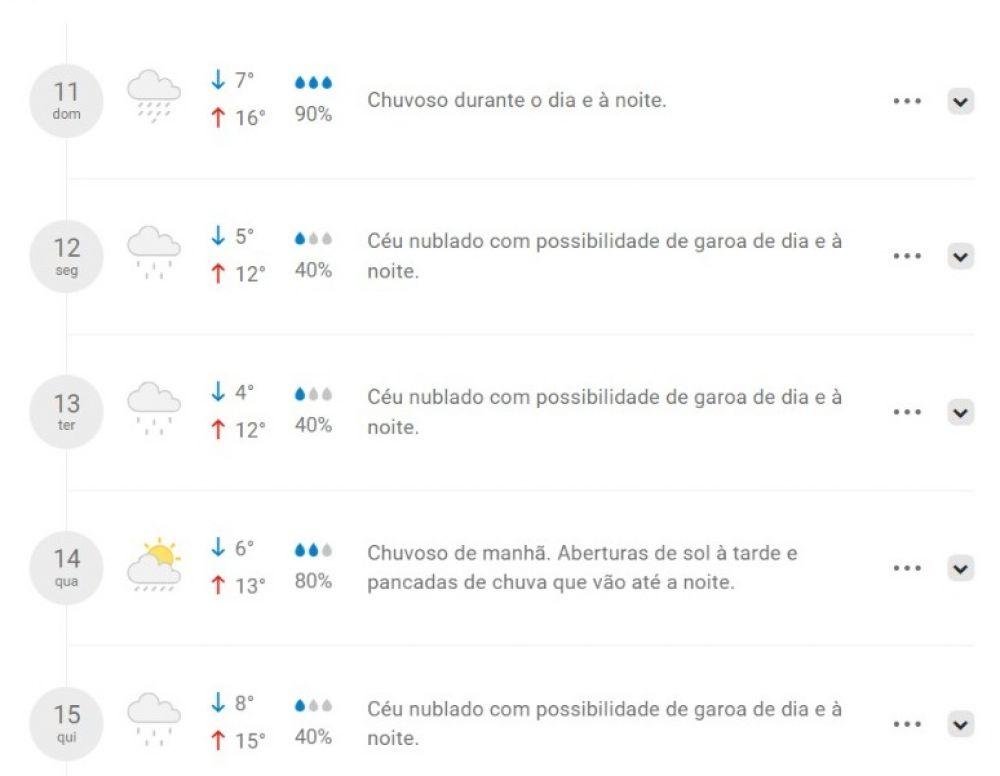The image size is (1000, 776).
Task: Click the 90% rain drops icon
Action: coord(313,82)
